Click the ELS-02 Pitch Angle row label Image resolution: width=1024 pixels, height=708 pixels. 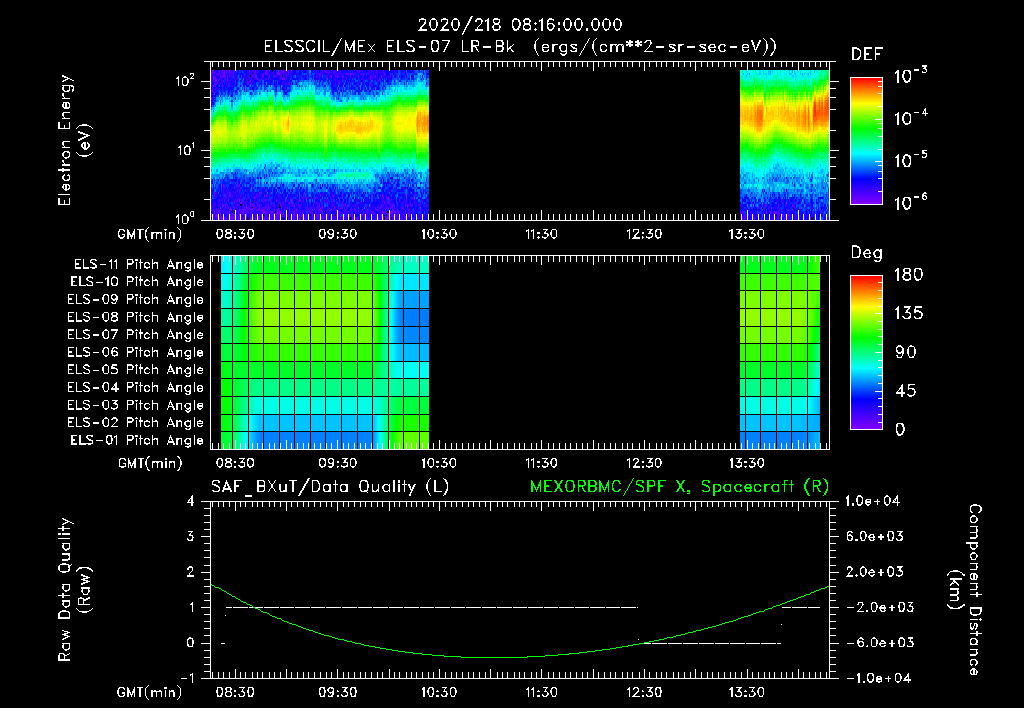(135, 423)
